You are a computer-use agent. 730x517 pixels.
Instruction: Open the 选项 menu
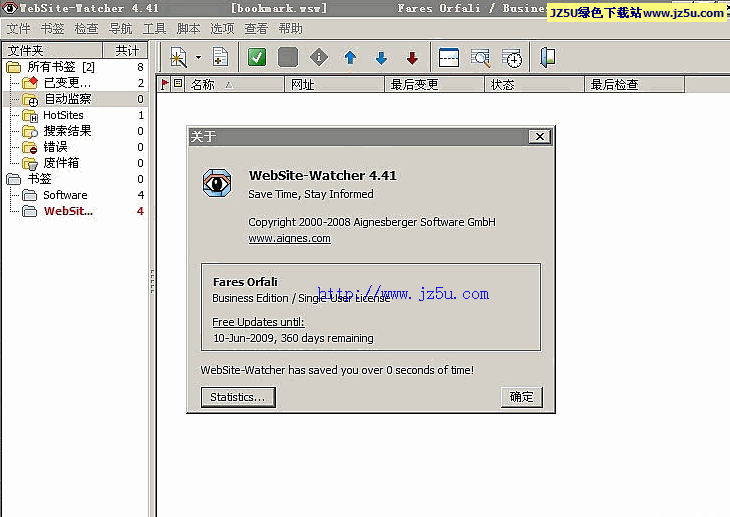pos(222,29)
